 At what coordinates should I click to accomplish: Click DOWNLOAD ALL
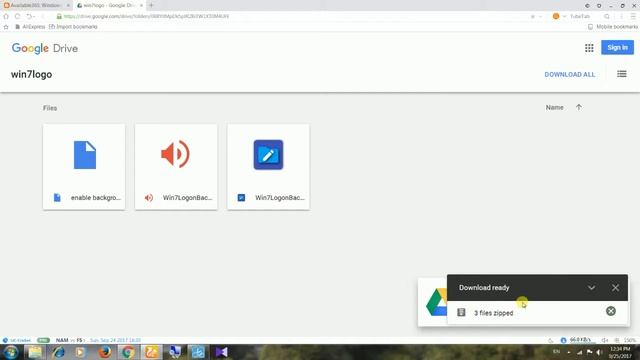pos(569,74)
